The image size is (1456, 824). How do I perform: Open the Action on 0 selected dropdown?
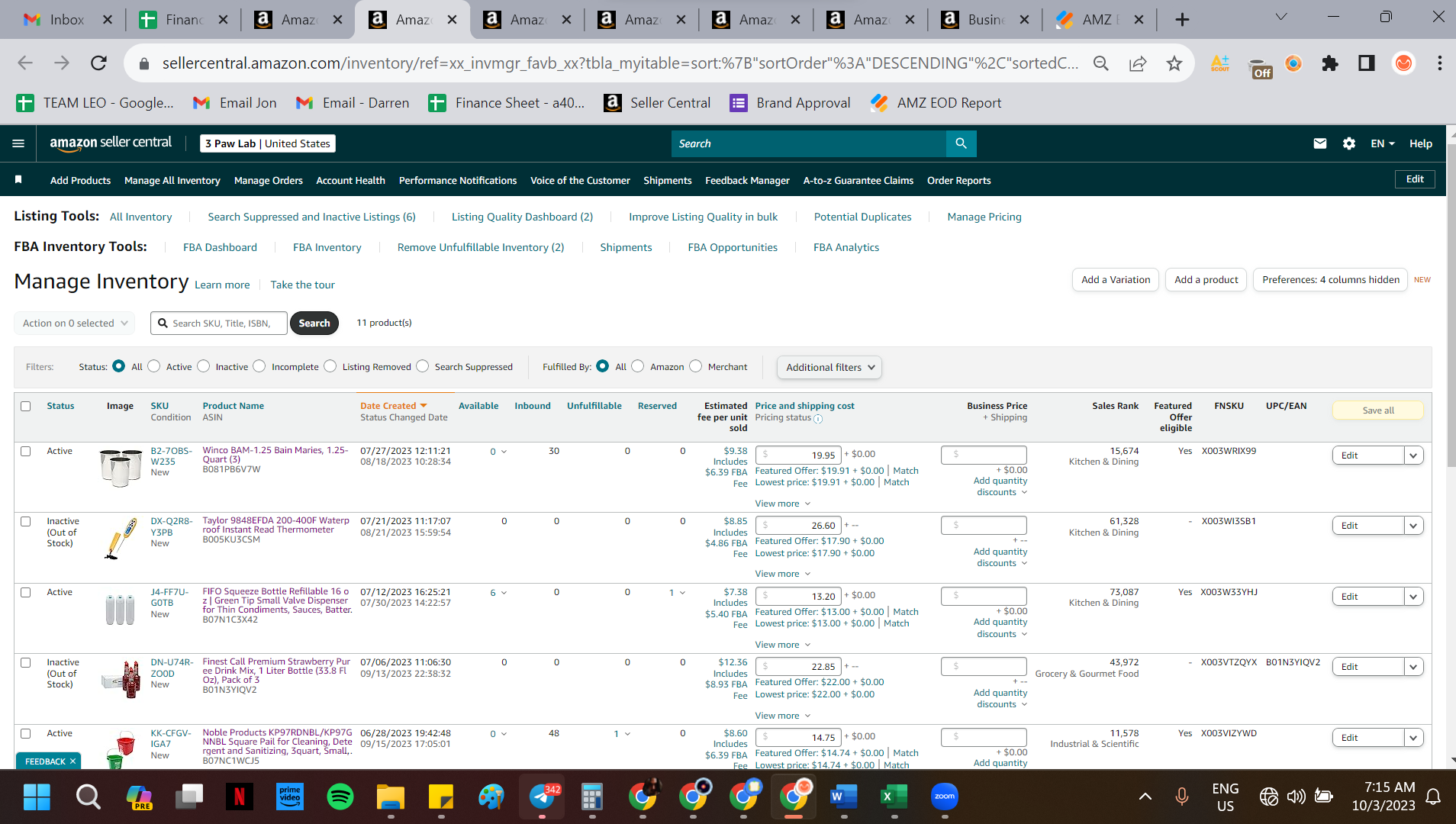tap(75, 323)
